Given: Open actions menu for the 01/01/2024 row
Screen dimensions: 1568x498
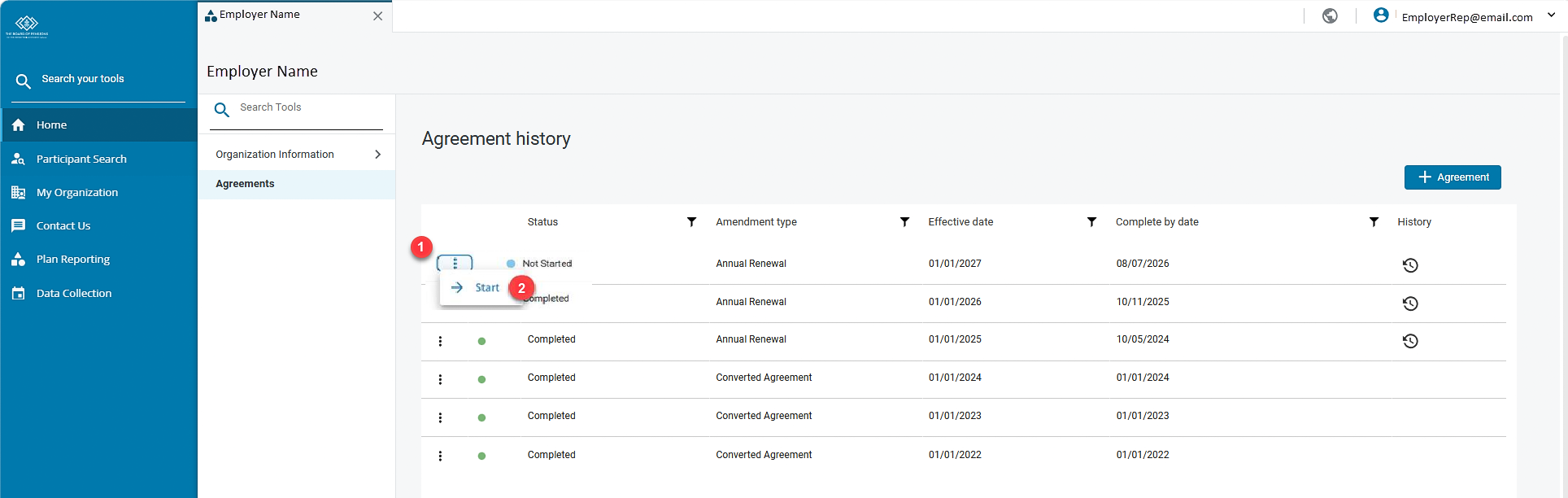Looking at the screenshot, I should (x=440, y=380).
